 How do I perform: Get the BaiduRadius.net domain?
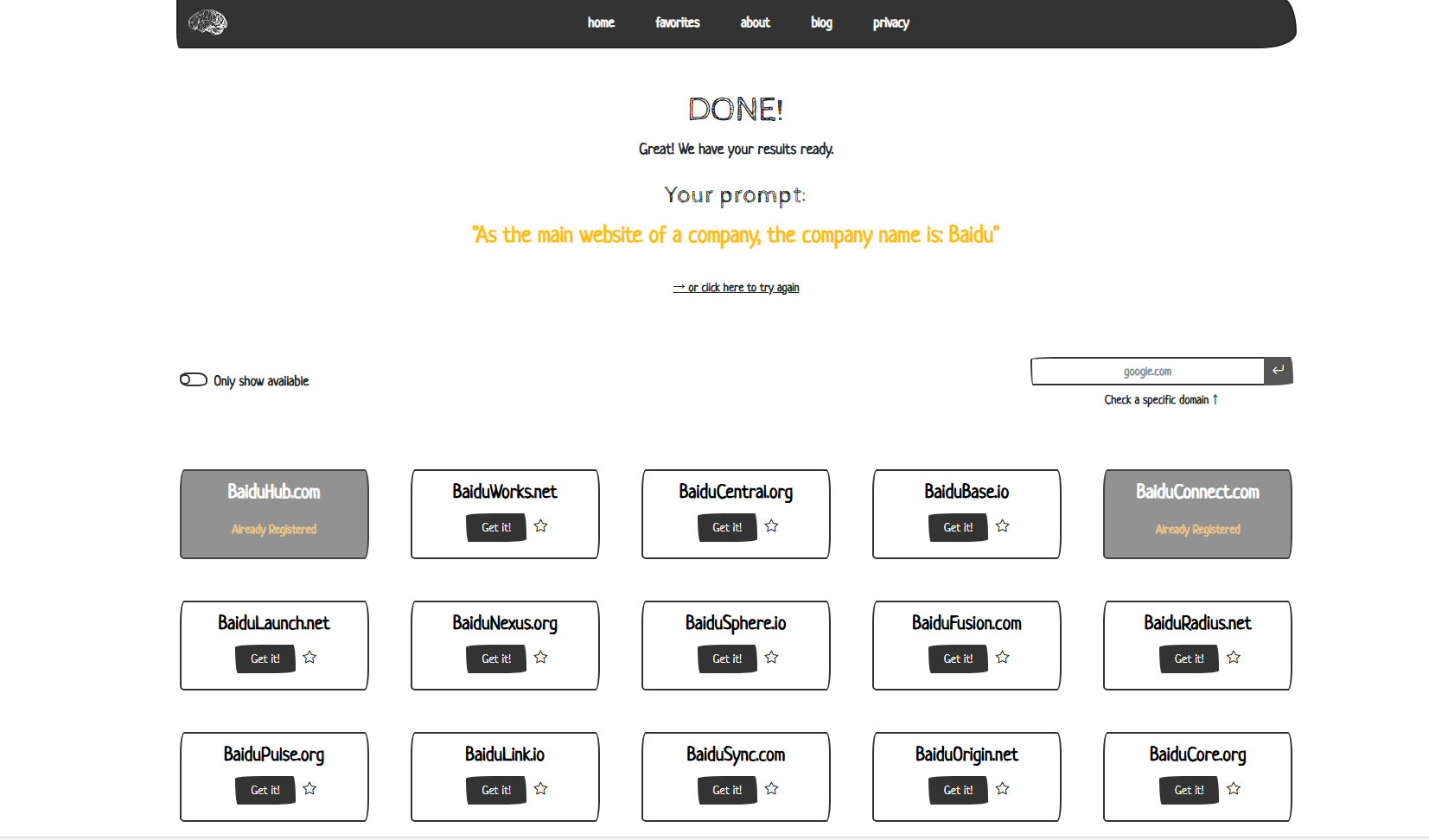1188,659
